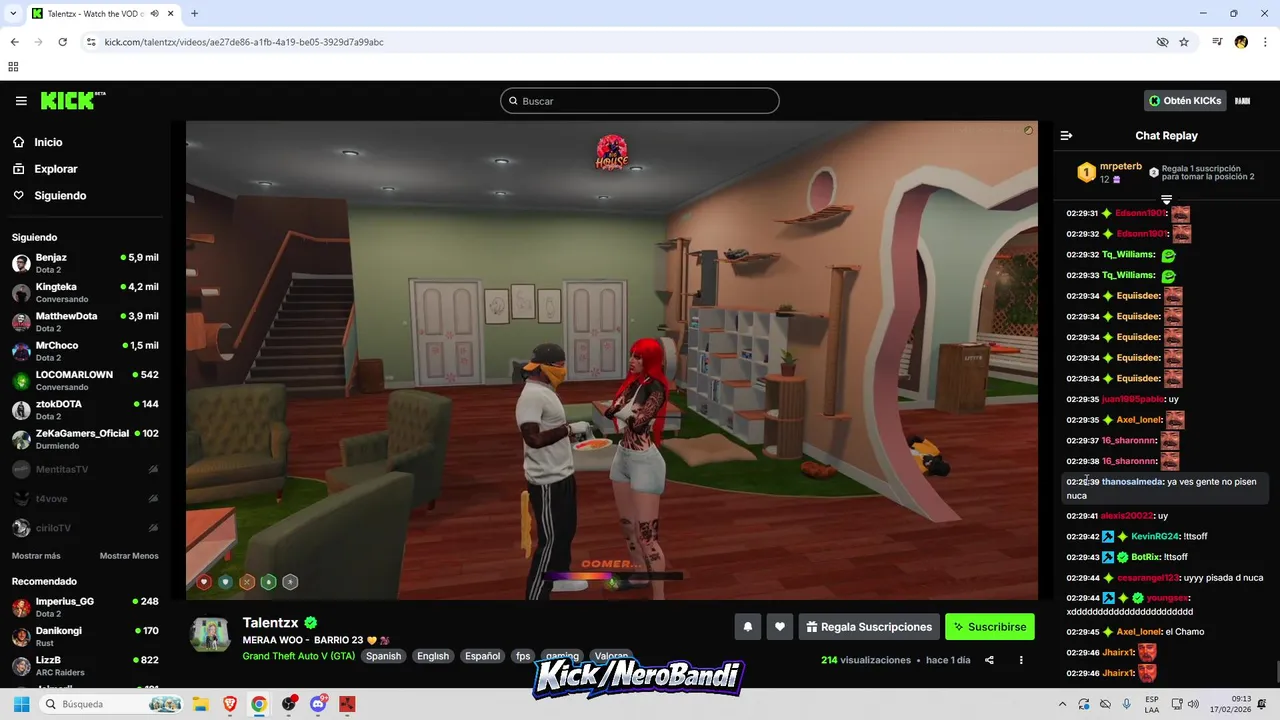
Task: Bookmark this page with star icon
Action: point(1184,42)
